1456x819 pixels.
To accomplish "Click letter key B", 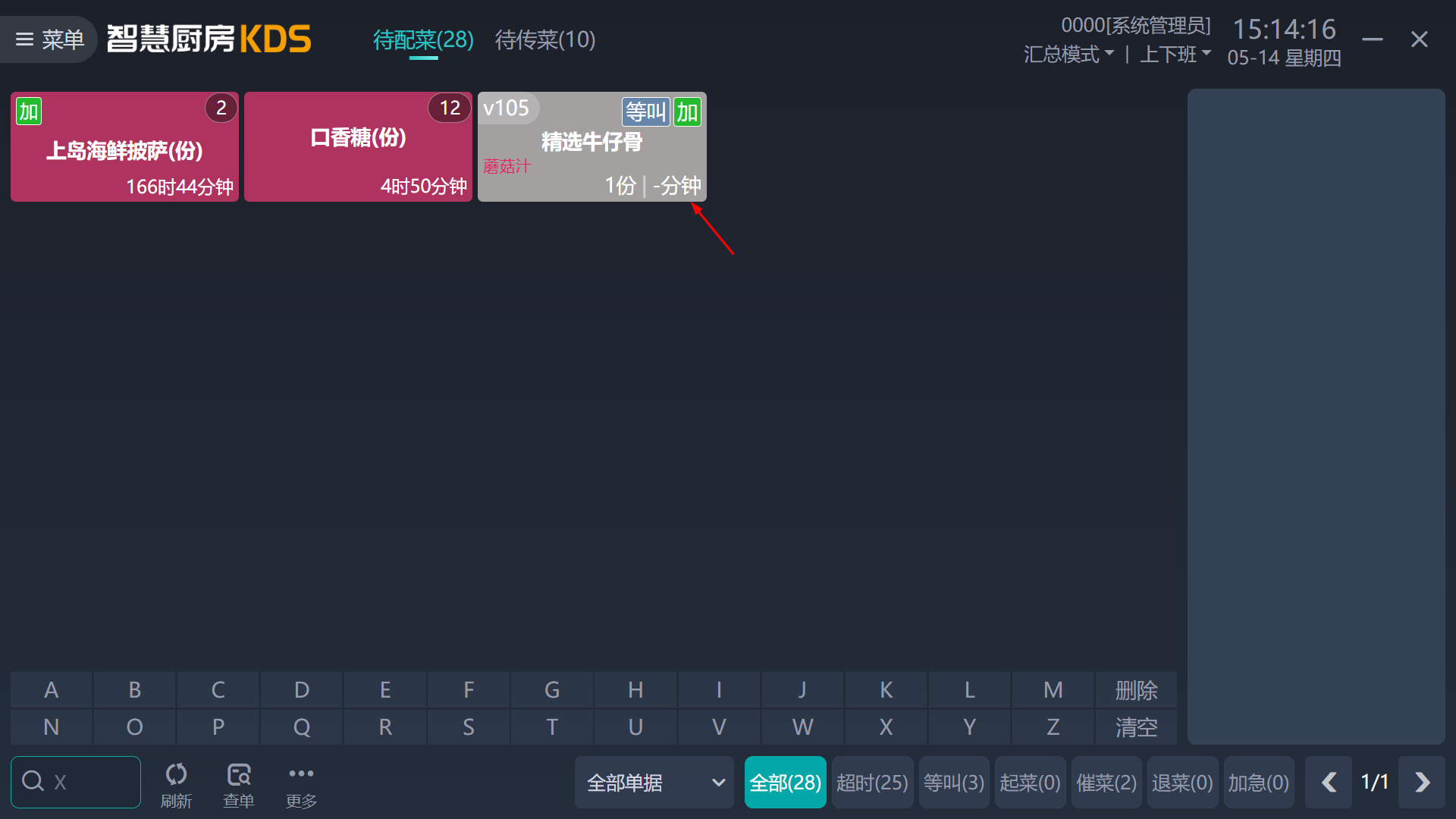I will [x=135, y=690].
